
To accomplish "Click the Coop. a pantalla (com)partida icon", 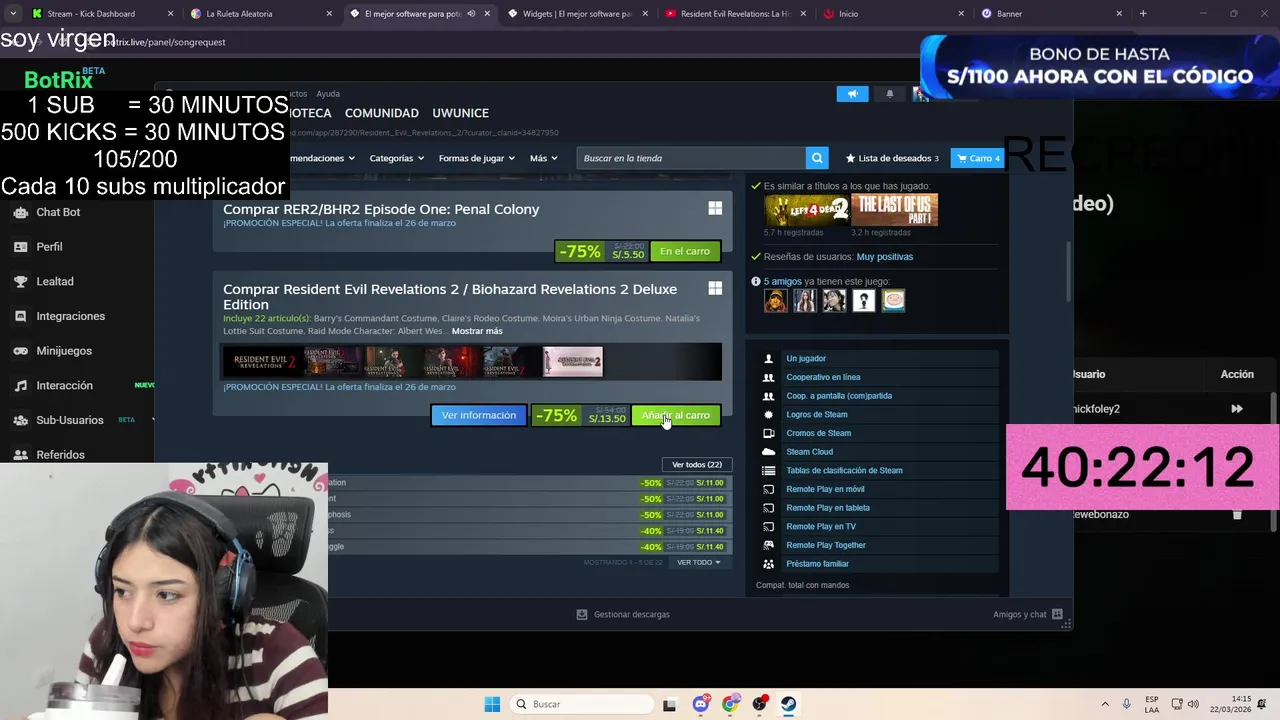I will tap(768, 396).
